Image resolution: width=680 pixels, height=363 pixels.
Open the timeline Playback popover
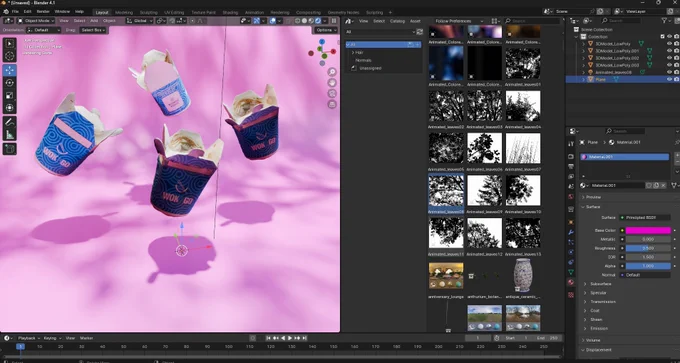[28, 338]
